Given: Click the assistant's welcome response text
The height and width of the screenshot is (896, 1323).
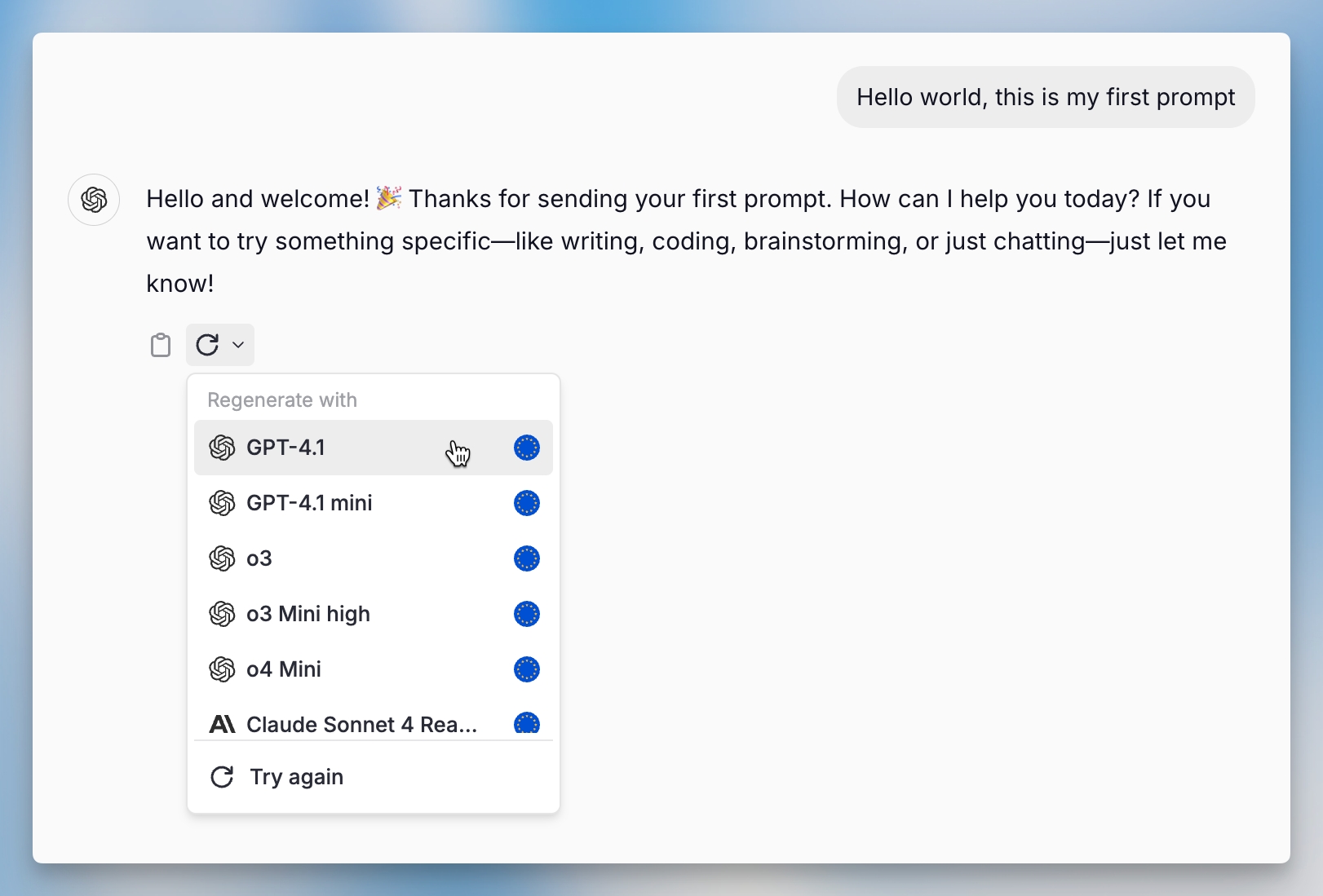Looking at the screenshot, I should point(685,241).
